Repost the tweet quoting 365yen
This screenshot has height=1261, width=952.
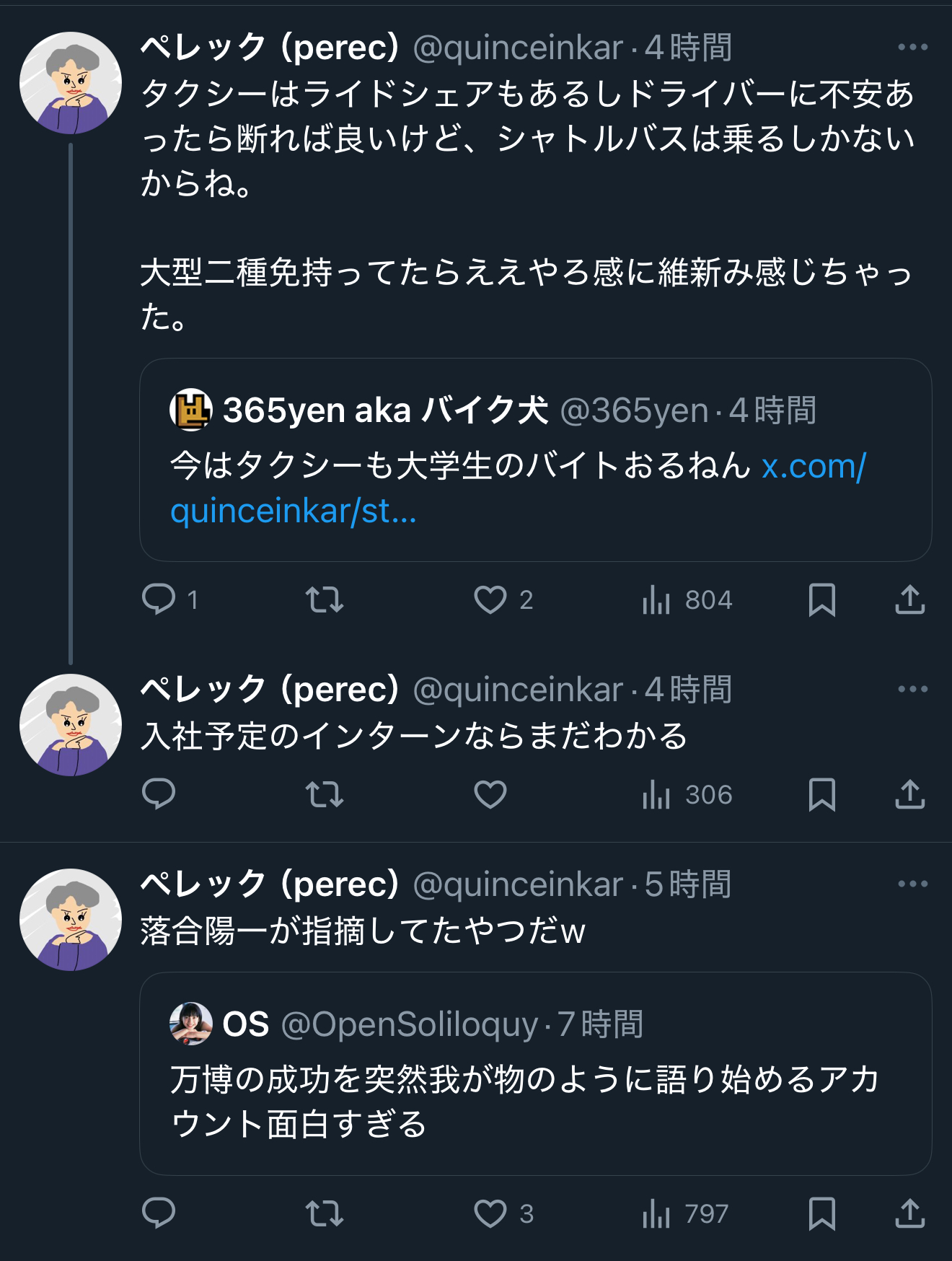click(325, 599)
